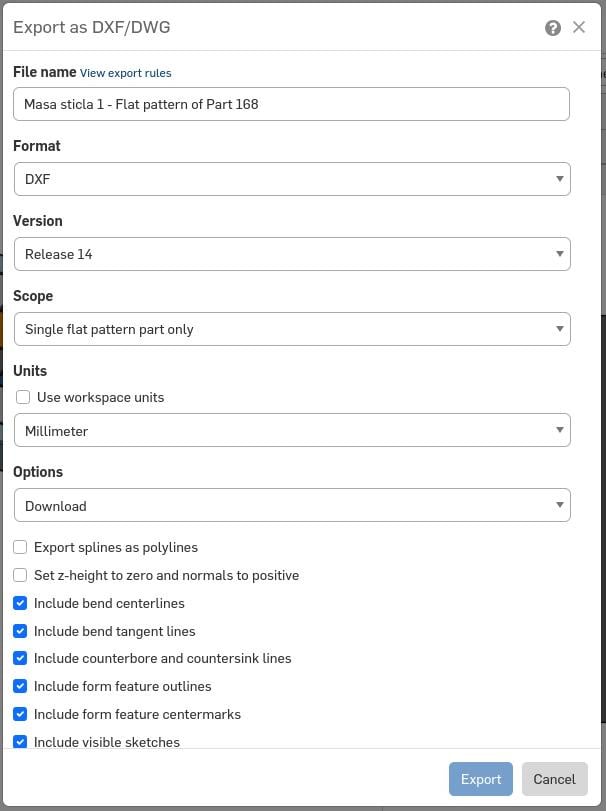
Task: Click the View export rules link
Action: [x=126, y=73]
